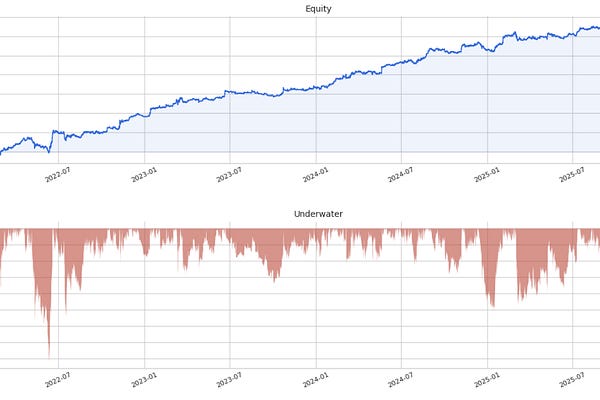This screenshot has height=400, width=600.
Task: Click the drawdown trough just after 2025-01
Action: point(493,302)
